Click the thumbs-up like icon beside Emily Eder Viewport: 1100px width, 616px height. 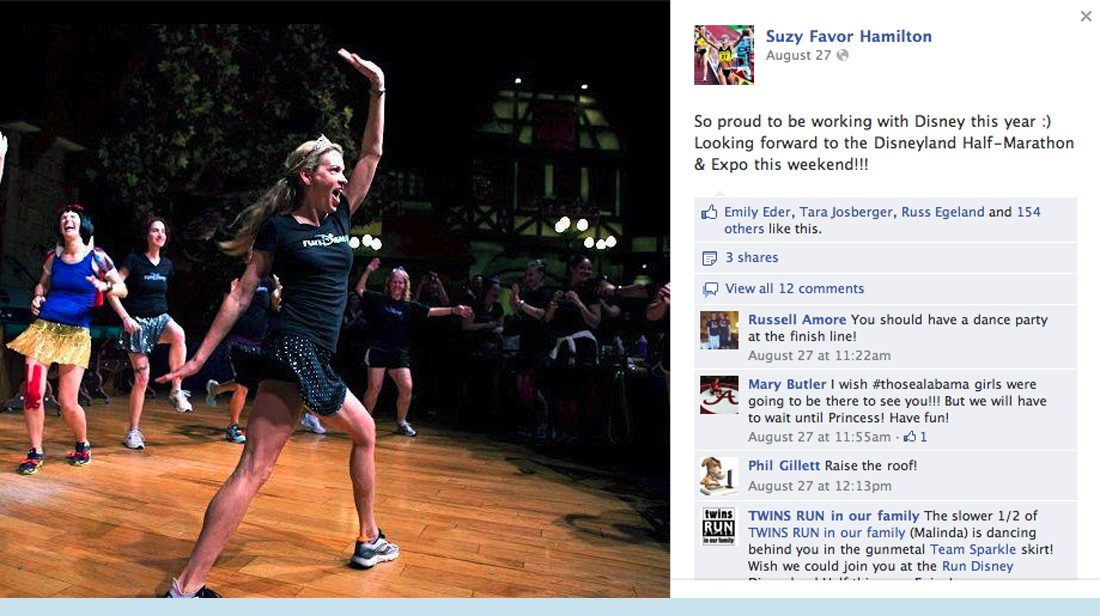[709, 212]
